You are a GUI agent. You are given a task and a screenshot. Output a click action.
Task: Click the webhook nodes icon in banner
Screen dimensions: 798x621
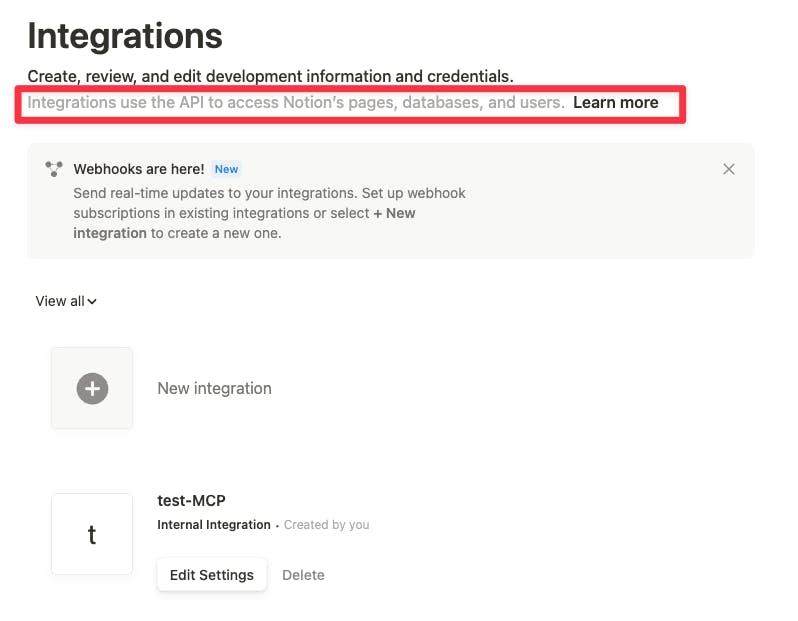coord(54,168)
